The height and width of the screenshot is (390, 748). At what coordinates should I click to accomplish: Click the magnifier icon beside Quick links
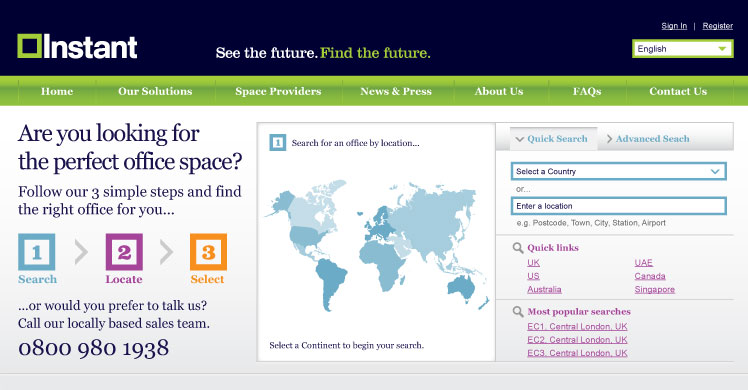[x=518, y=248]
